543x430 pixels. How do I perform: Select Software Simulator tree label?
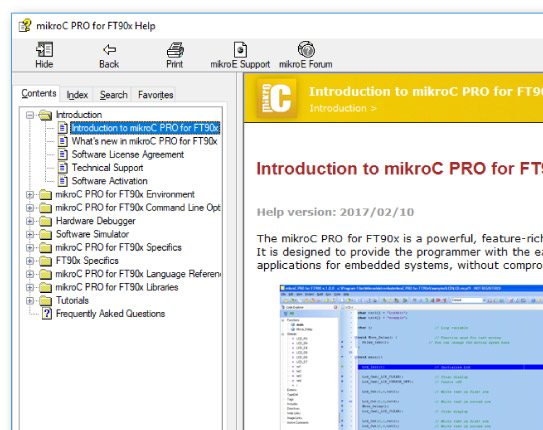pyautogui.click(x=92, y=234)
